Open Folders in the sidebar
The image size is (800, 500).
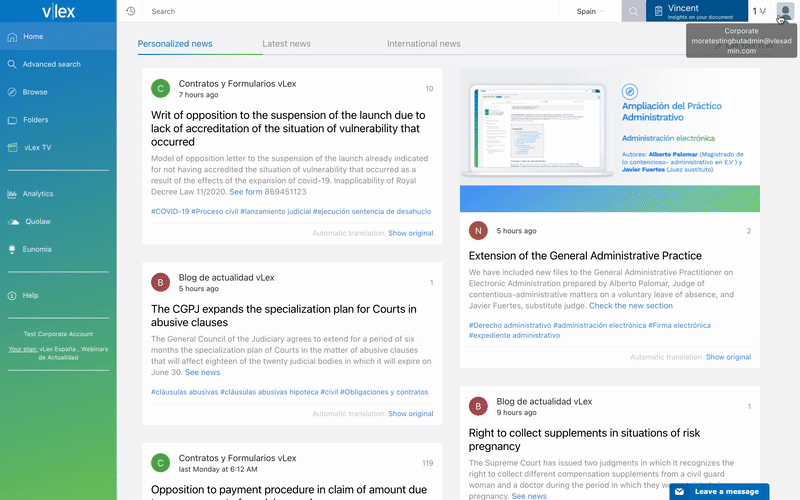tap(58, 120)
